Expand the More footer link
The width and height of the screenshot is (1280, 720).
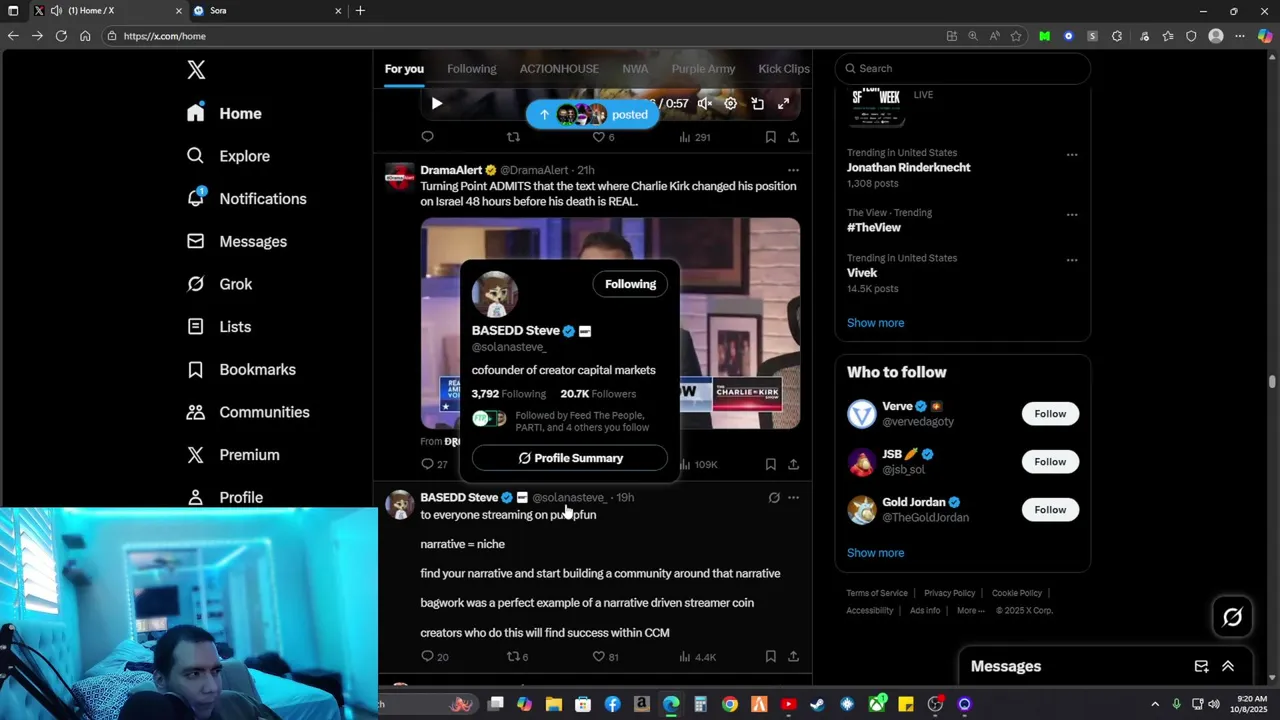tap(970, 611)
